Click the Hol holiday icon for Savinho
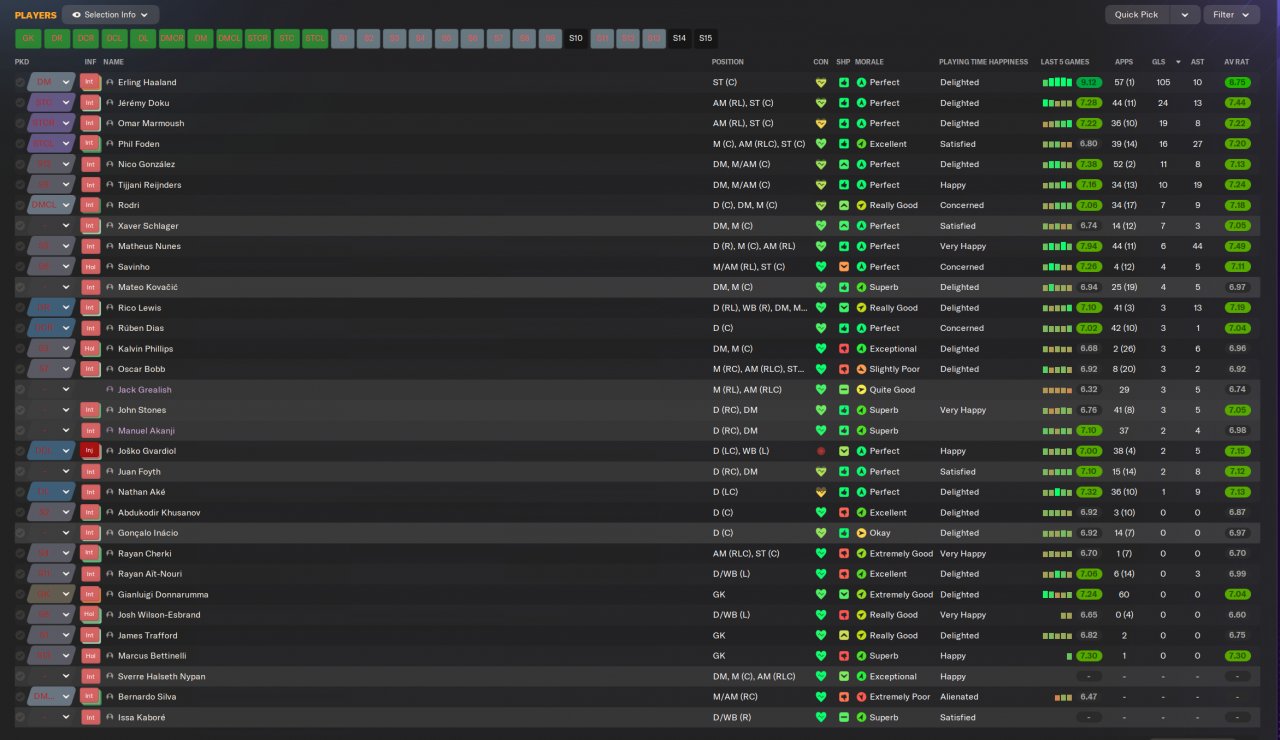This screenshot has height=740, width=1280. [x=90, y=267]
